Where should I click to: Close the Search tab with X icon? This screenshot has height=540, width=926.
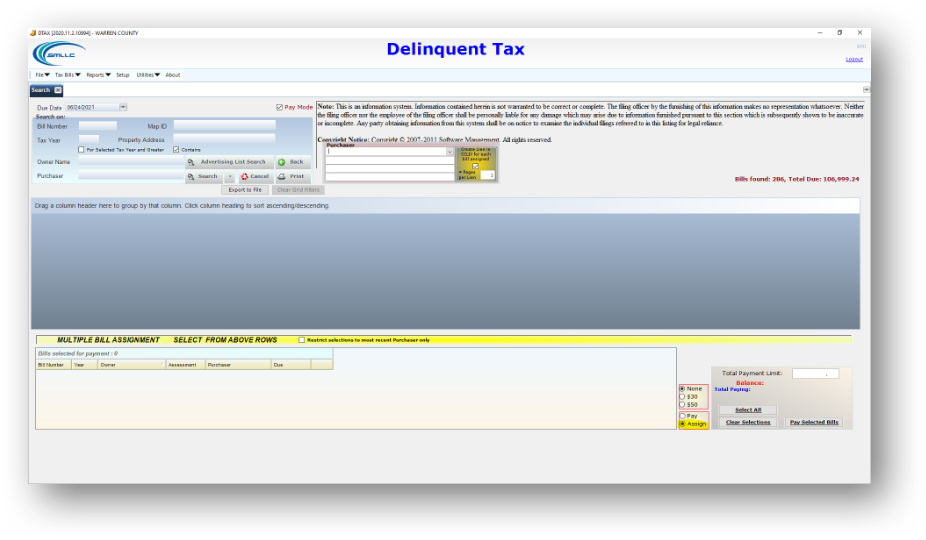58,90
